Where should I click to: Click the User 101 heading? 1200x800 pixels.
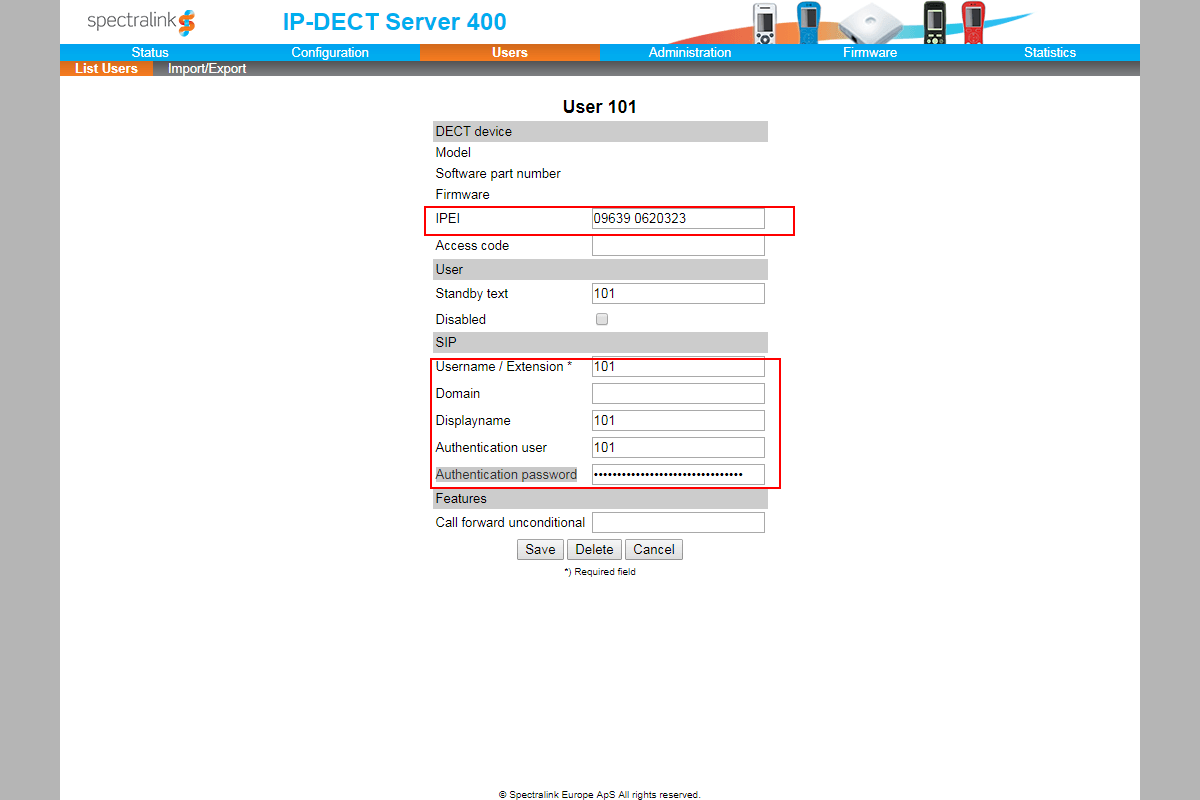[600, 107]
